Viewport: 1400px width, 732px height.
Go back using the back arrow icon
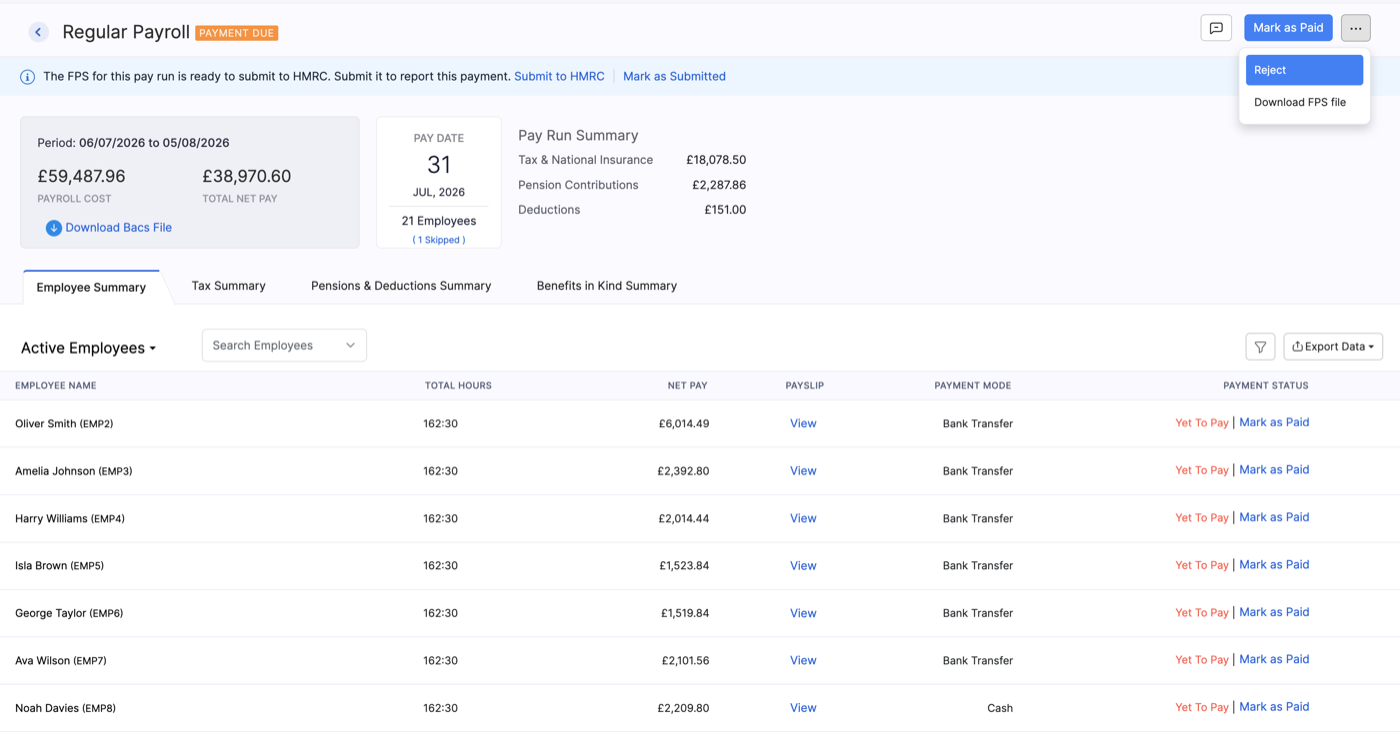(x=38, y=32)
